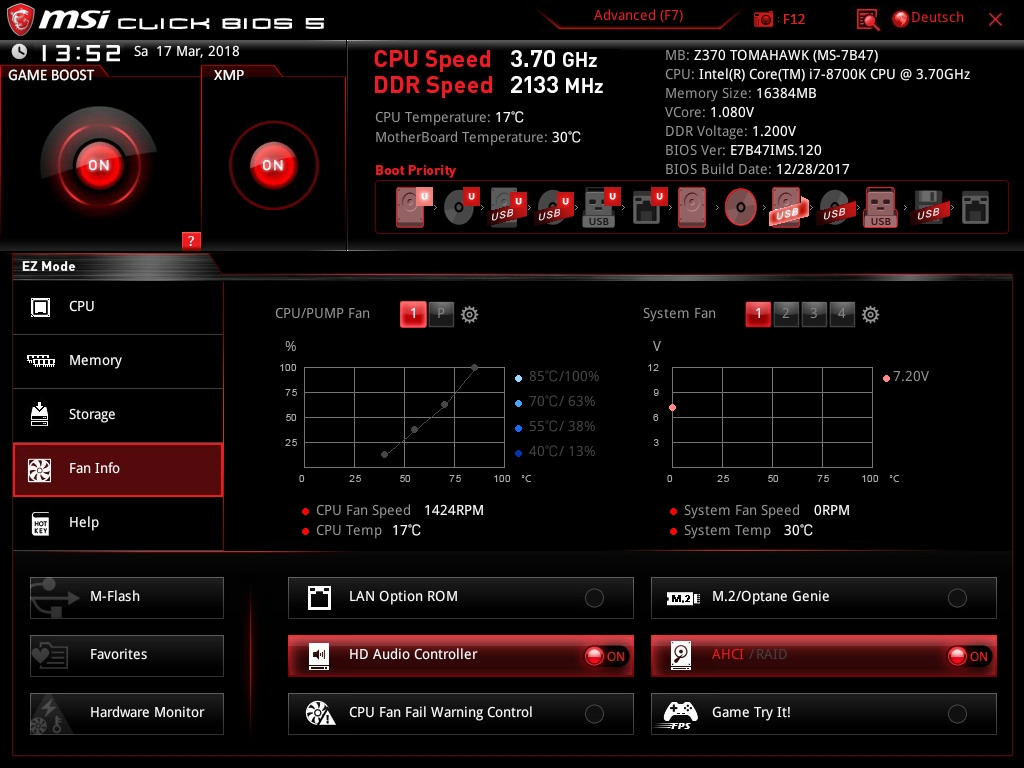Select CPU fan 1 button
The image size is (1024, 768).
coord(413,314)
